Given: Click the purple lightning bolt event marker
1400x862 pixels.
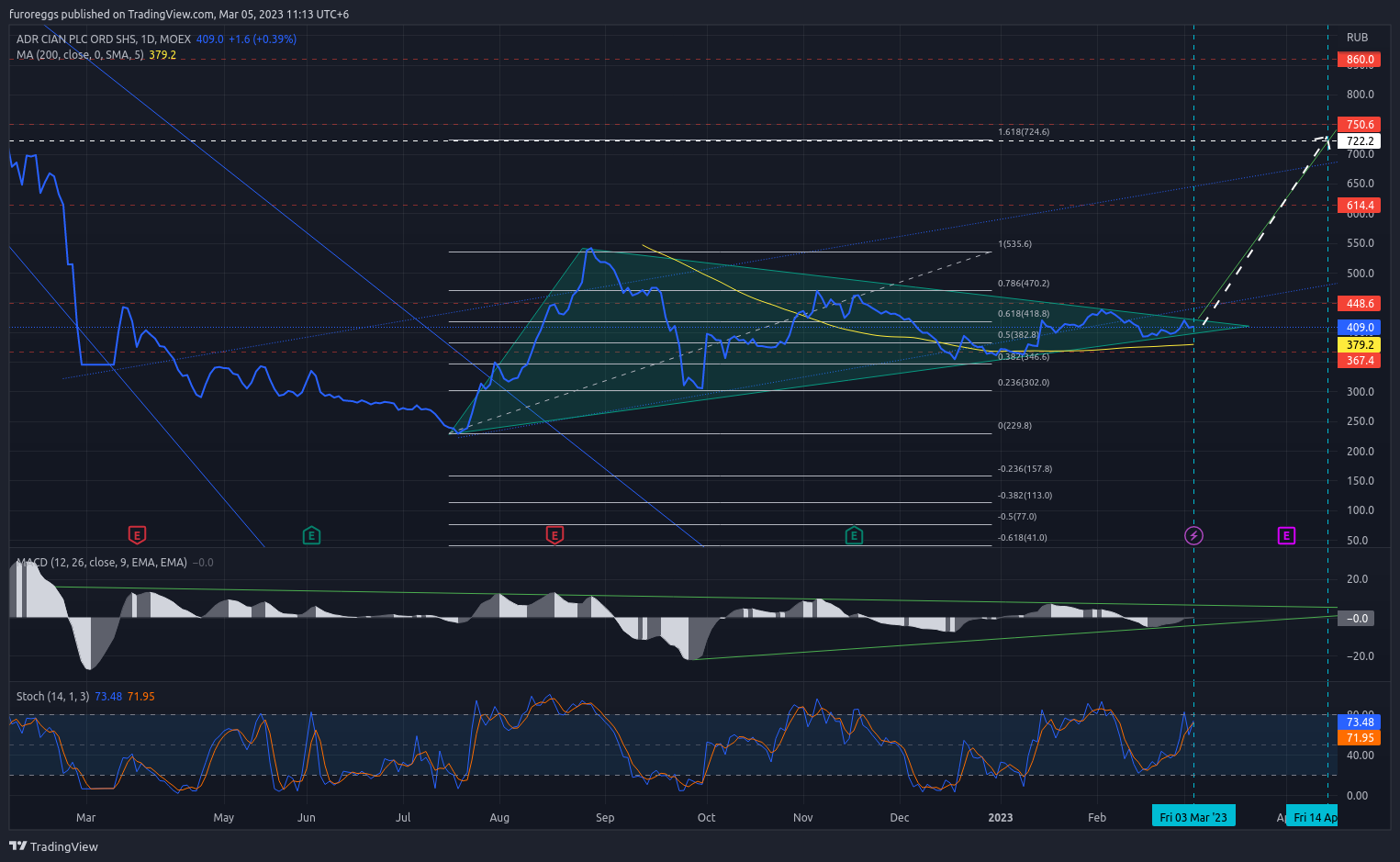Looking at the screenshot, I should tap(1193, 535).
